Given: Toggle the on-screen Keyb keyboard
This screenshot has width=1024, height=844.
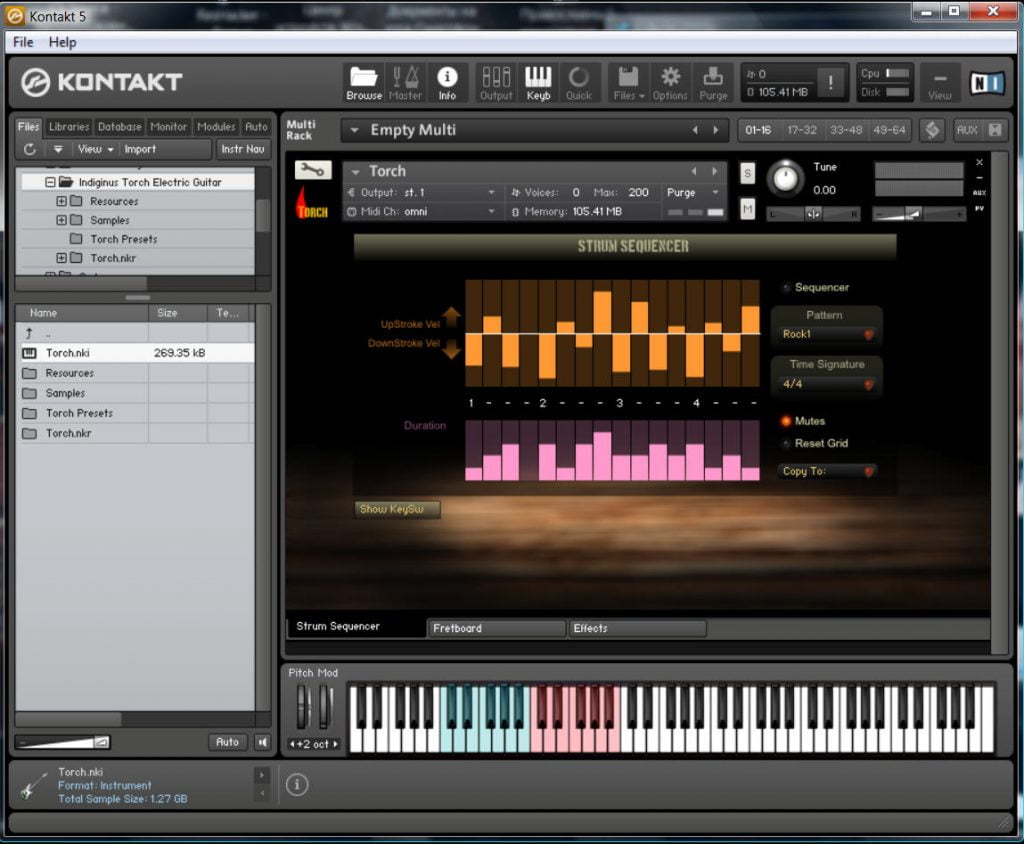Looking at the screenshot, I should (538, 83).
